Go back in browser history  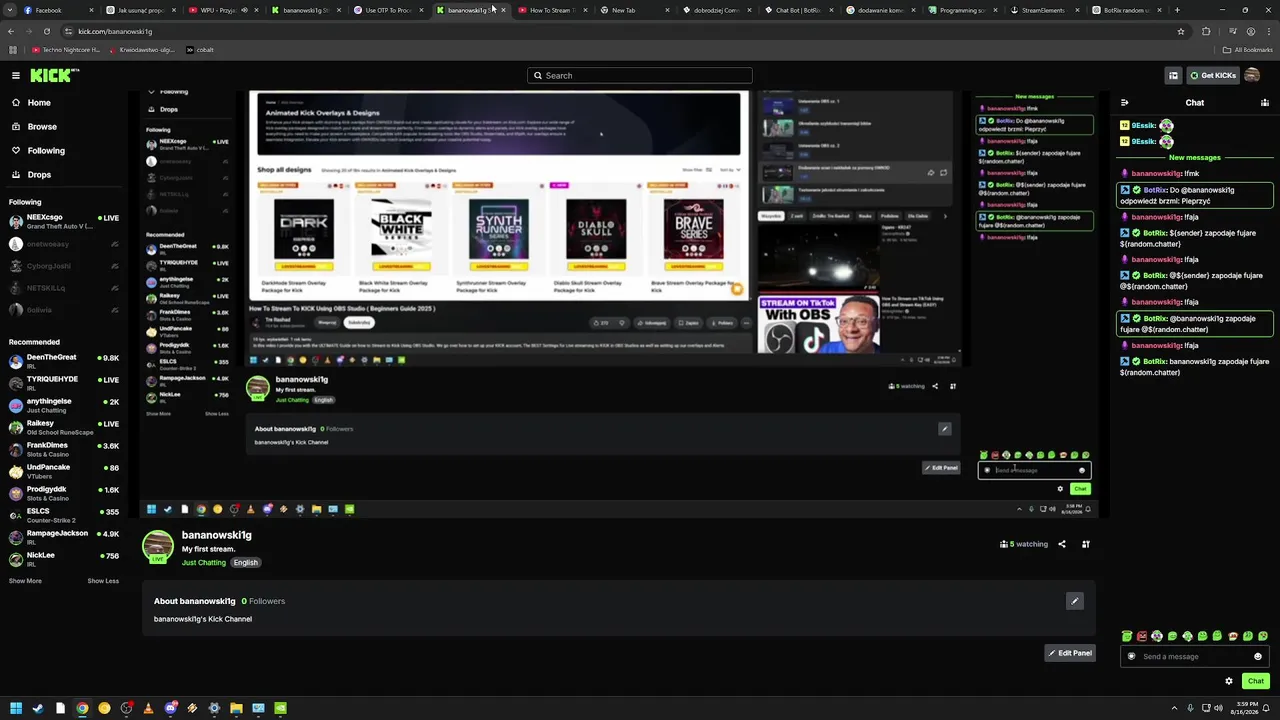coord(11,31)
